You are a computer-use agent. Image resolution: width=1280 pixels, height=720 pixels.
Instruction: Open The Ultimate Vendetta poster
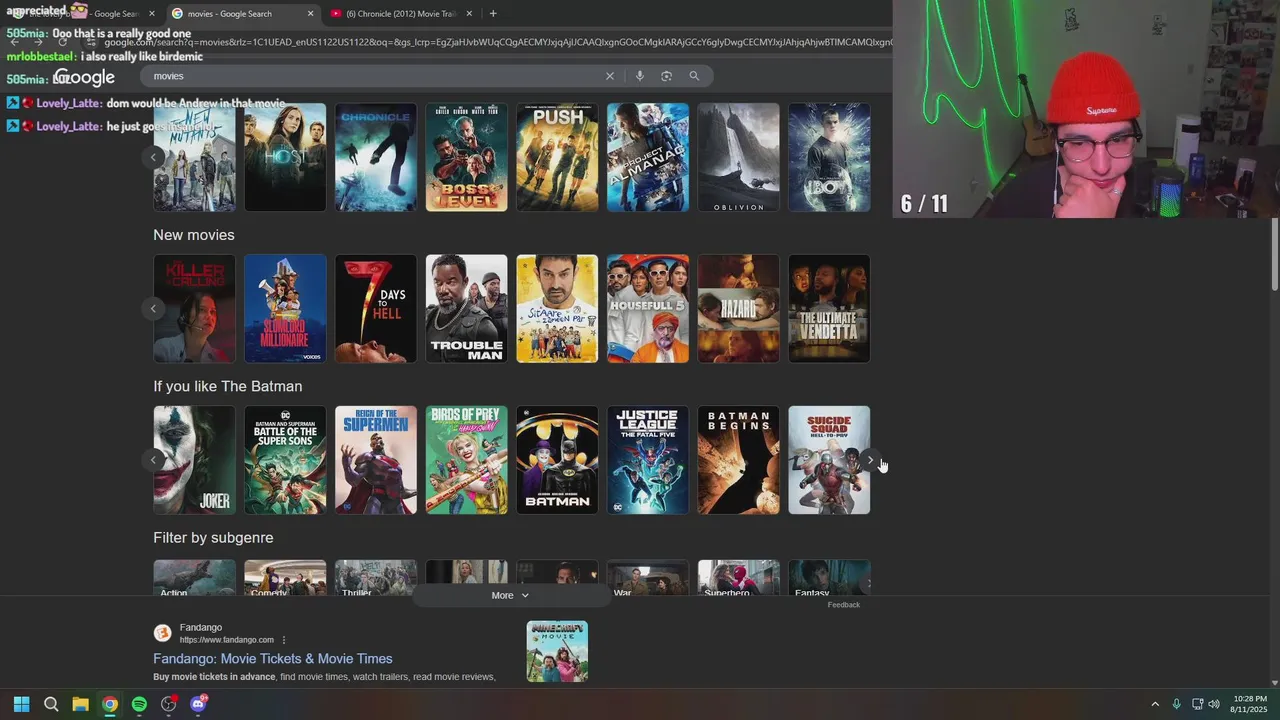829,308
